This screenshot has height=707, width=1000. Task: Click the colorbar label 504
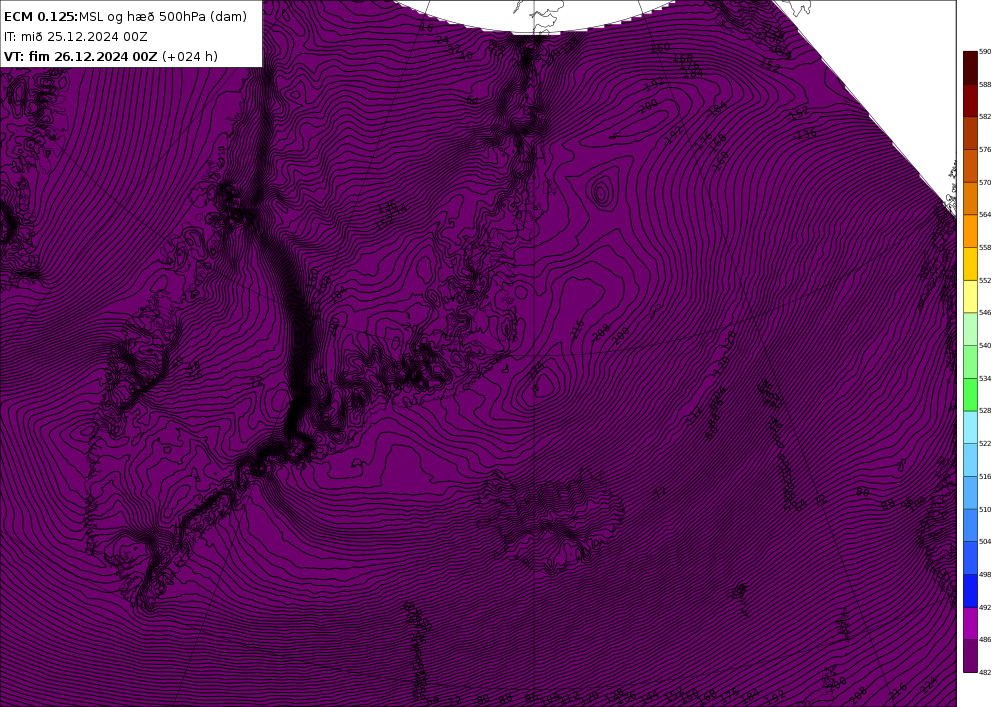click(x=985, y=542)
